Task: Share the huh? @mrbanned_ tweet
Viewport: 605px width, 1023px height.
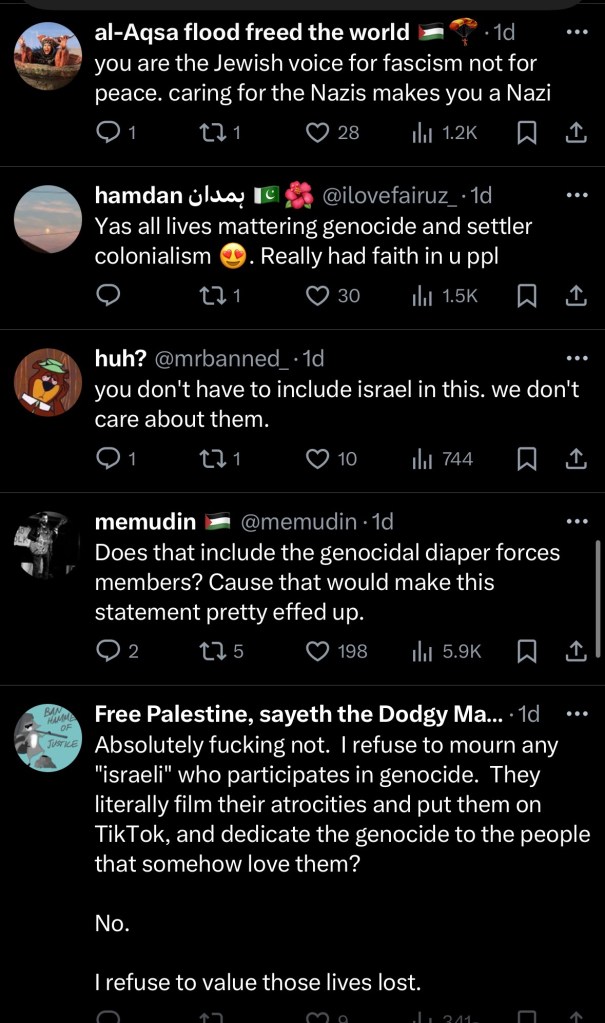Action: pyautogui.click(x=575, y=459)
